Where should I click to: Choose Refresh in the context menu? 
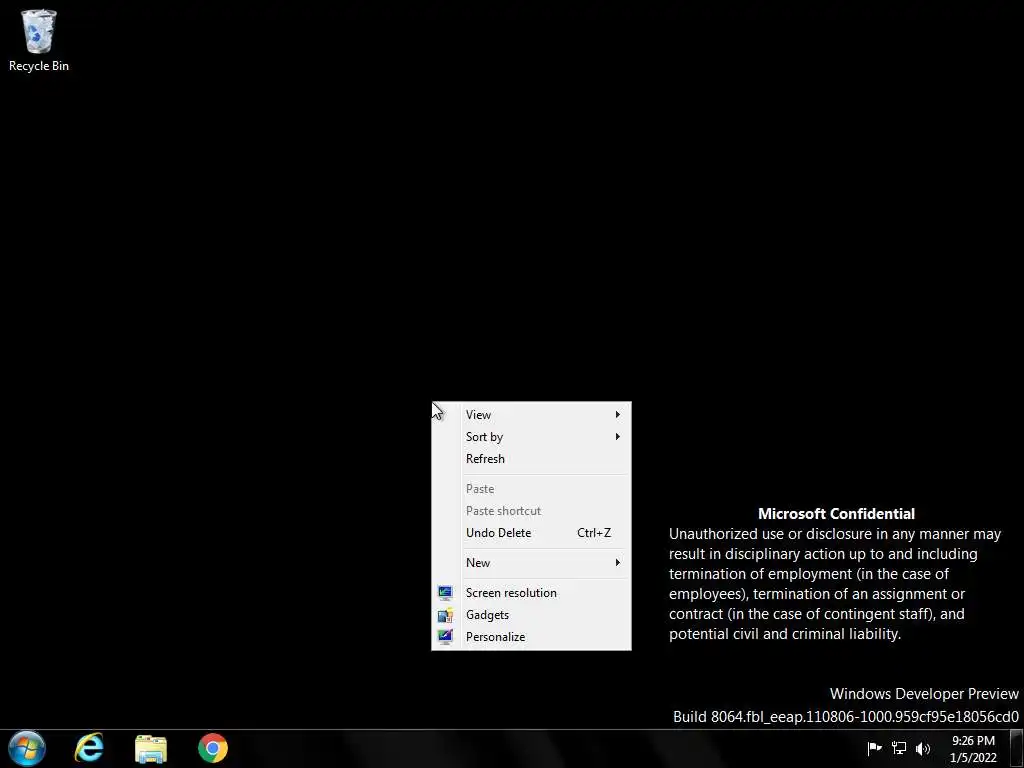click(531, 458)
